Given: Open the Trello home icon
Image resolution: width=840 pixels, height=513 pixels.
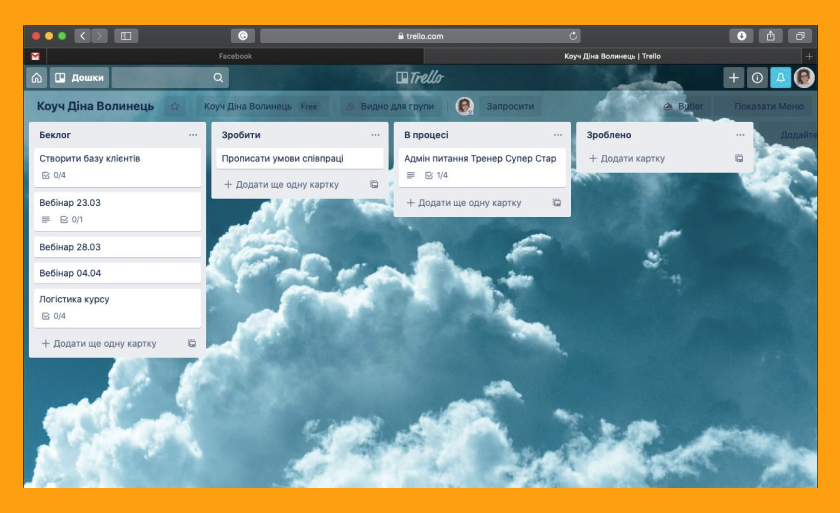Looking at the screenshot, I should [37, 78].
